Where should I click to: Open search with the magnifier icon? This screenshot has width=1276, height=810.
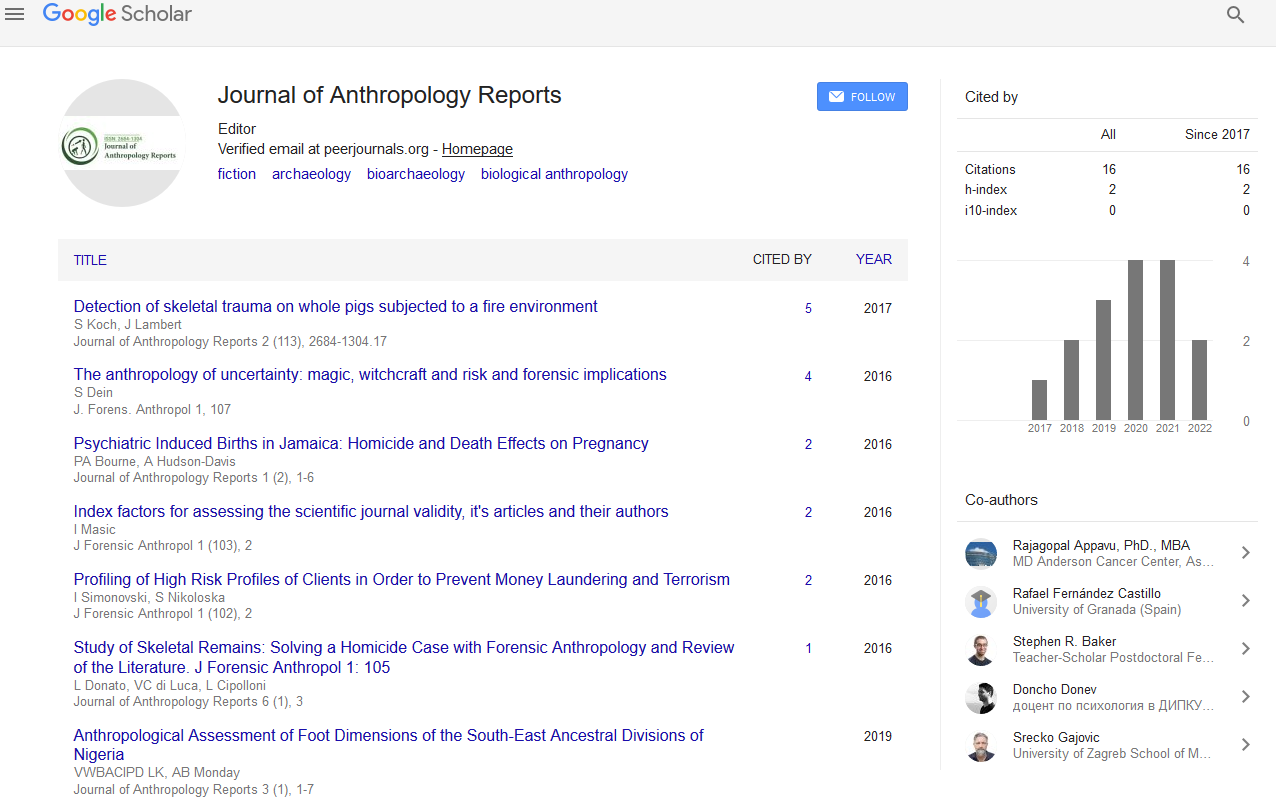1236,15
